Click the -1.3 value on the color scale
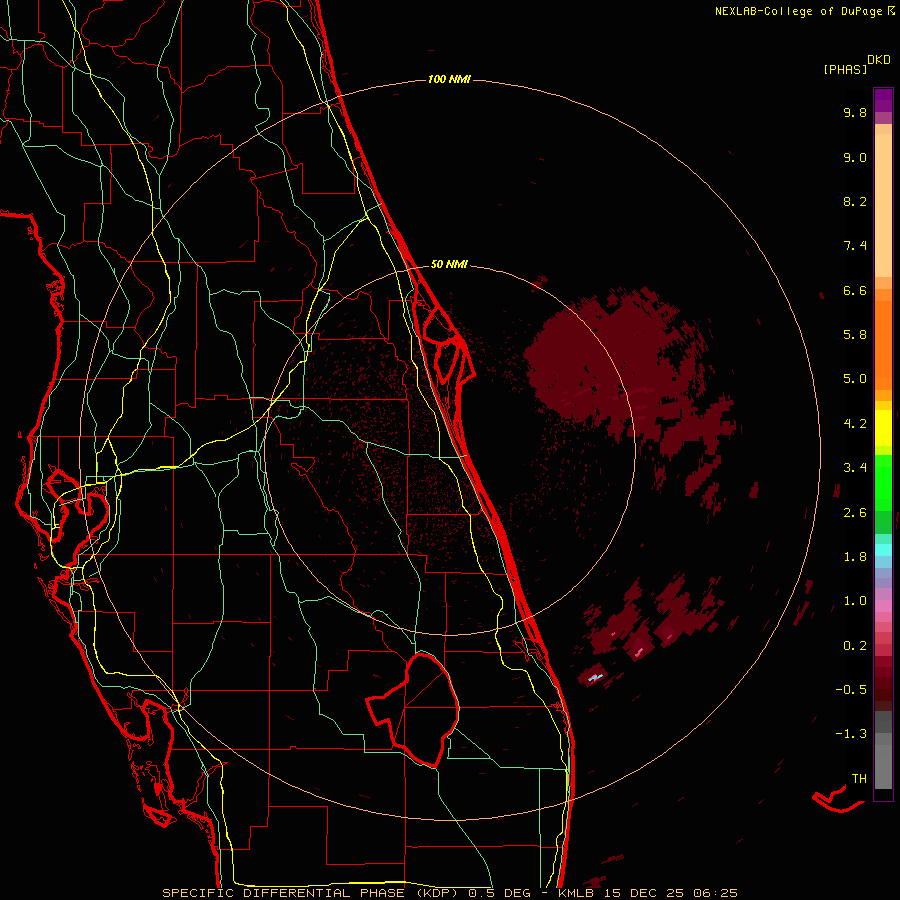 point(851,734)
